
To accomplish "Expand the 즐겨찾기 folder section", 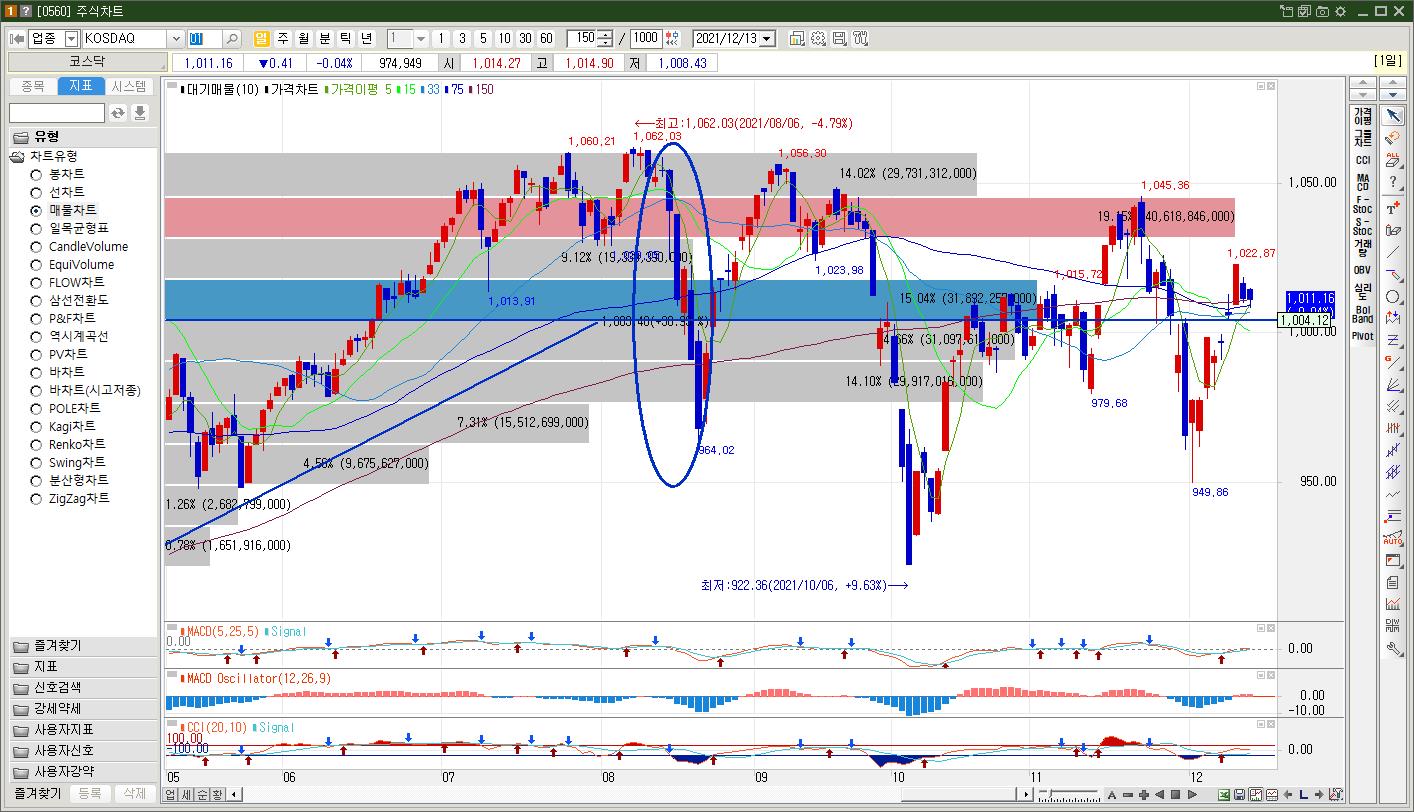I will point(83,646).
